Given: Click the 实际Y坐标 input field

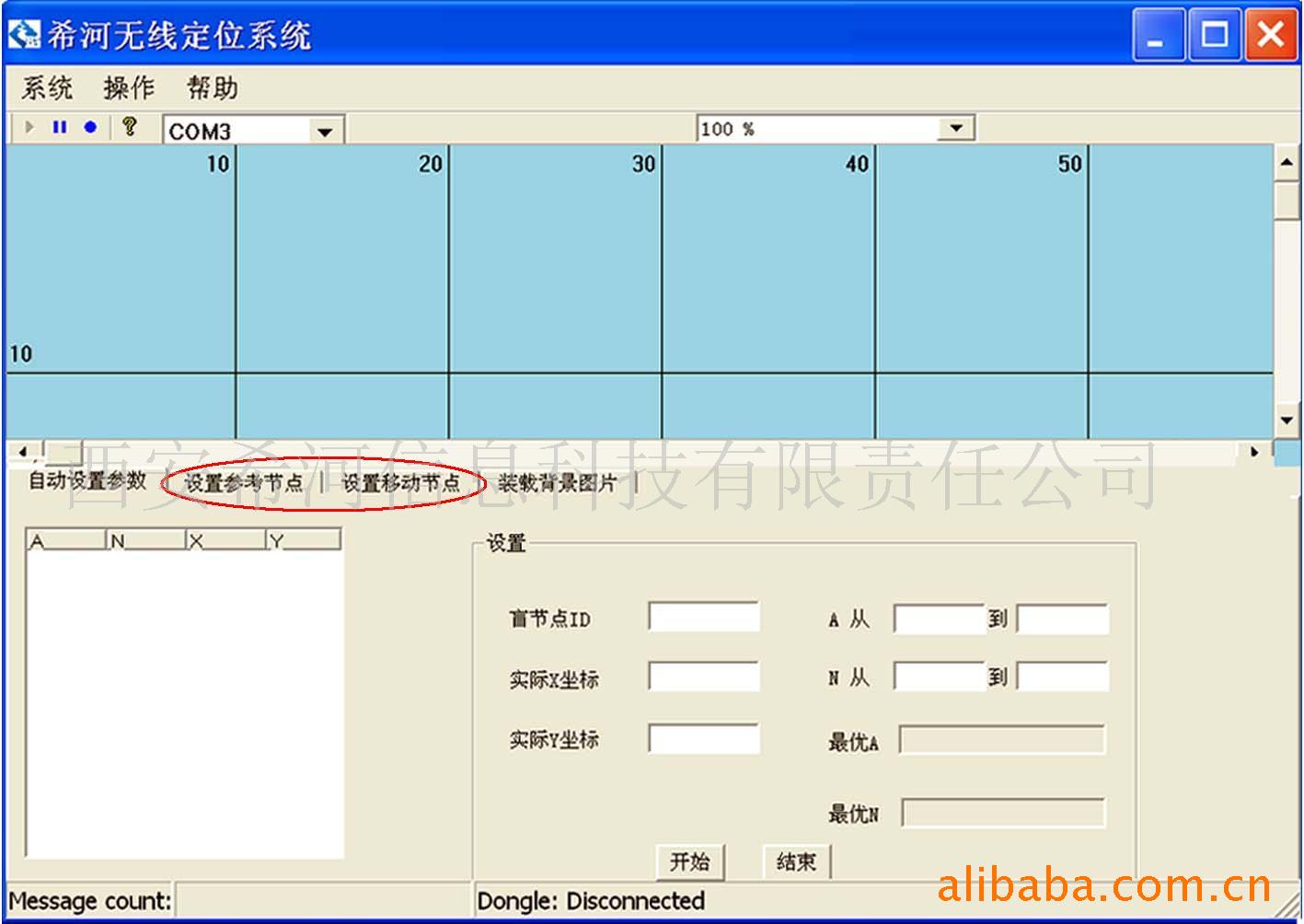Looking at the screenshot, I should [x=704, y=738].
